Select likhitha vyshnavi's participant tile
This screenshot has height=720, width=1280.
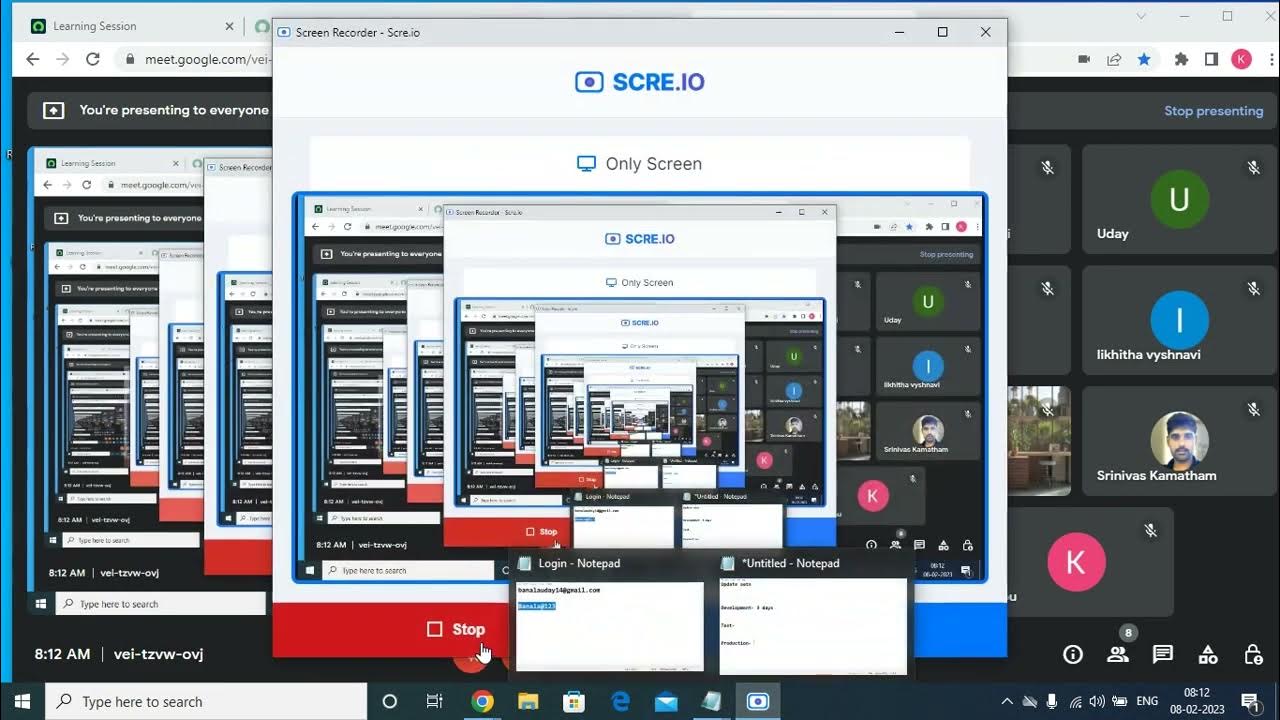tap(1178, 321)
